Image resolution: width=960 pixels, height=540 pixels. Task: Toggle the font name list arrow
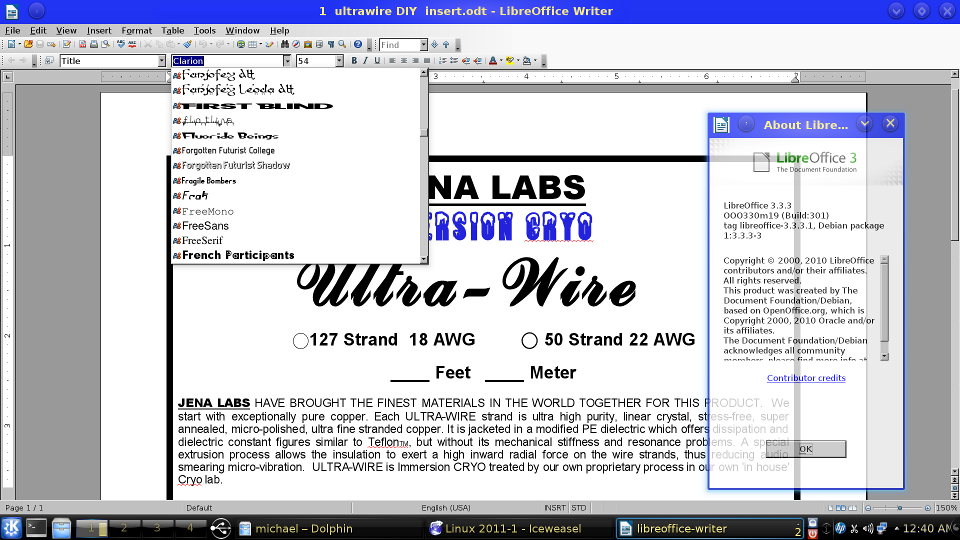(x=287, y=61)
